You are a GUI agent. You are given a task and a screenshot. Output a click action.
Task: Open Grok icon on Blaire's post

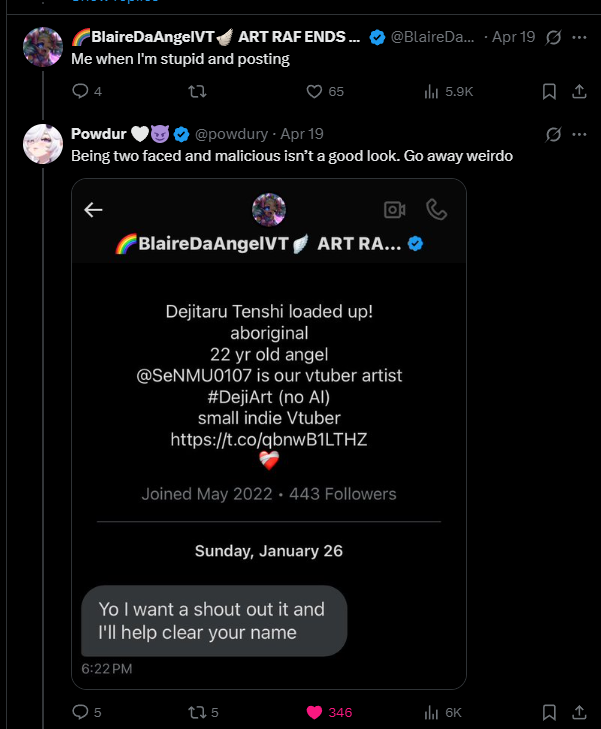pyautogui.click(x=554, y=37)
